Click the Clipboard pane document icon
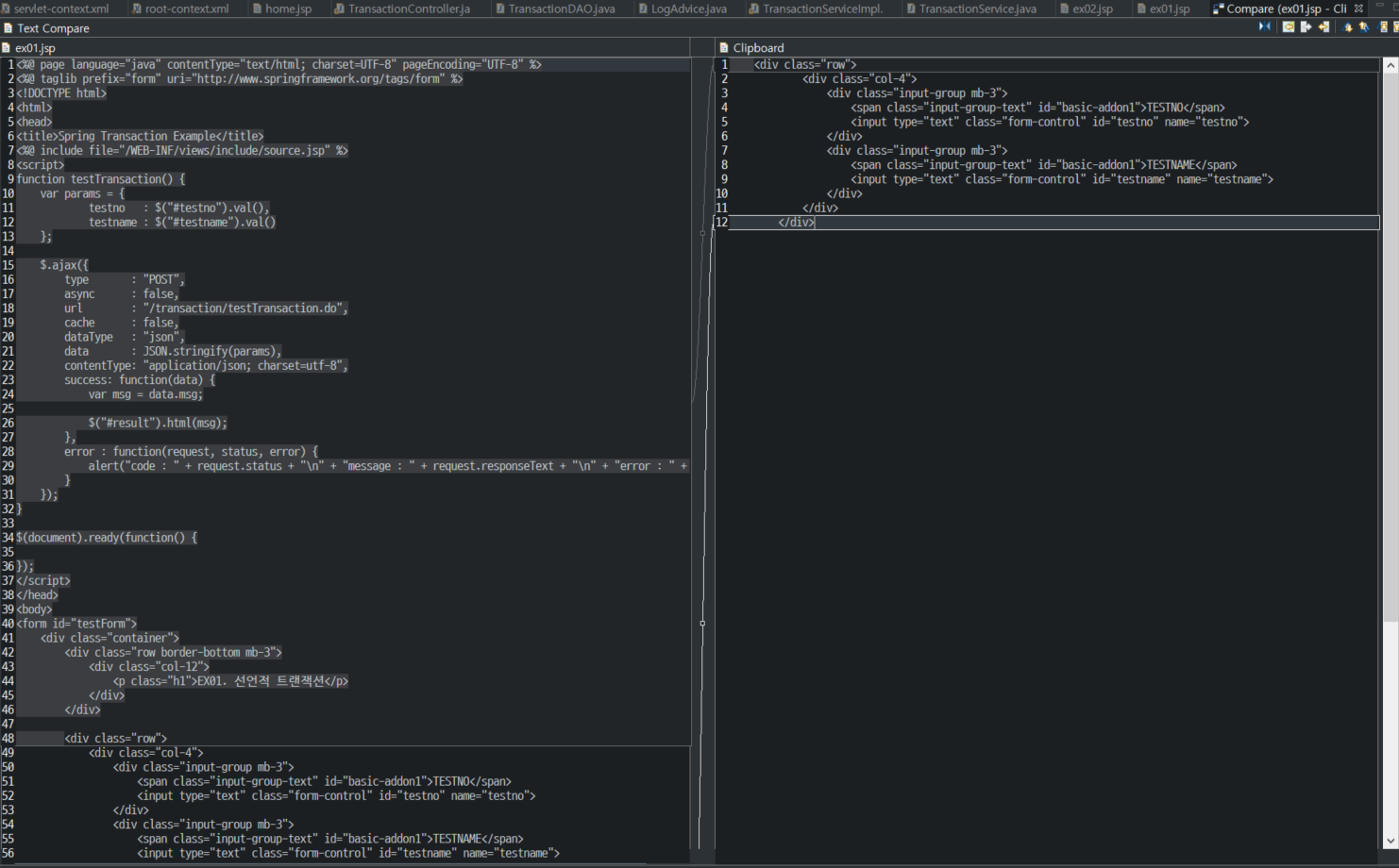Screen dimensions: 1399x868 click(x=724, y=47)
